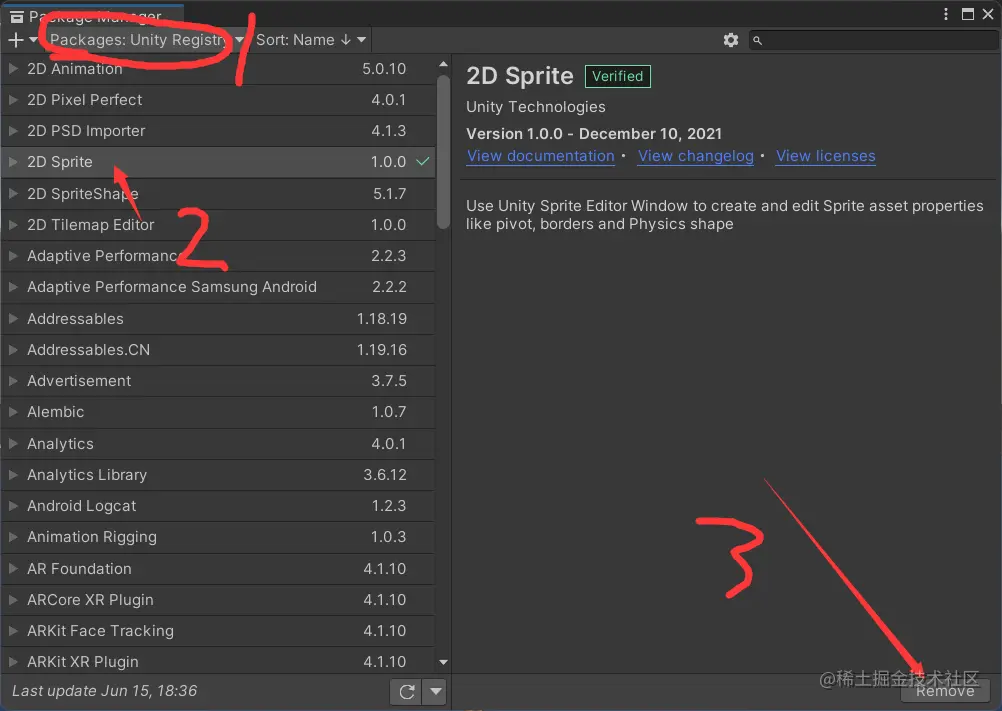
Task: Click the View documentation link
Action: pyautogui.click(x=541, y=157)
